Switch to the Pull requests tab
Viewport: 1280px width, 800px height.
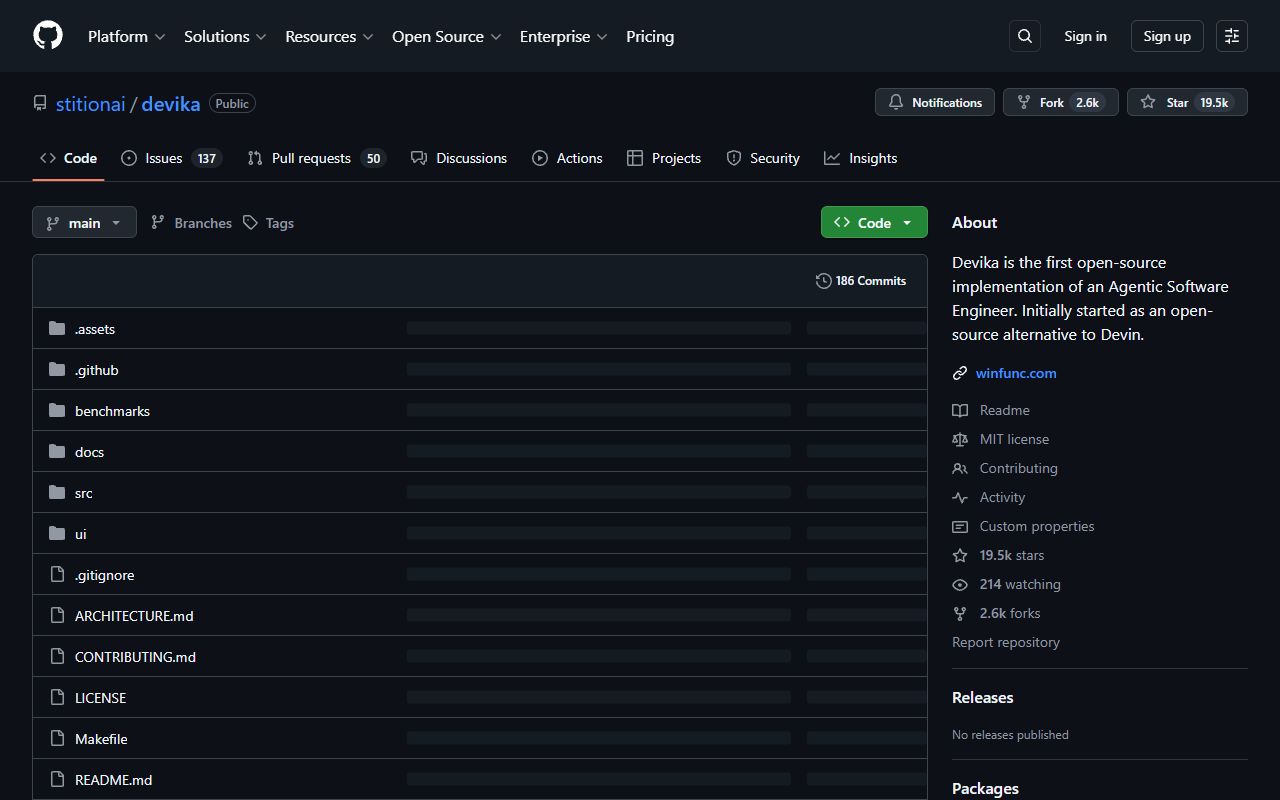tap(315, 158)
